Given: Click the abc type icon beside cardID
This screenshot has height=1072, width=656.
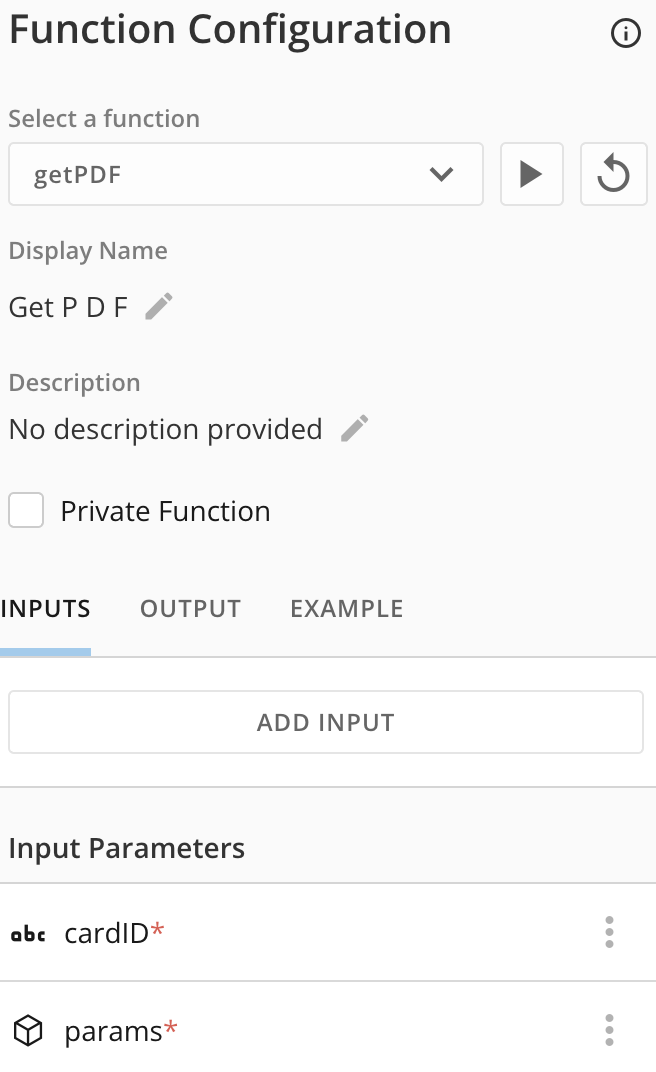Looking at the screenshot, I should [x=28, y=934].
